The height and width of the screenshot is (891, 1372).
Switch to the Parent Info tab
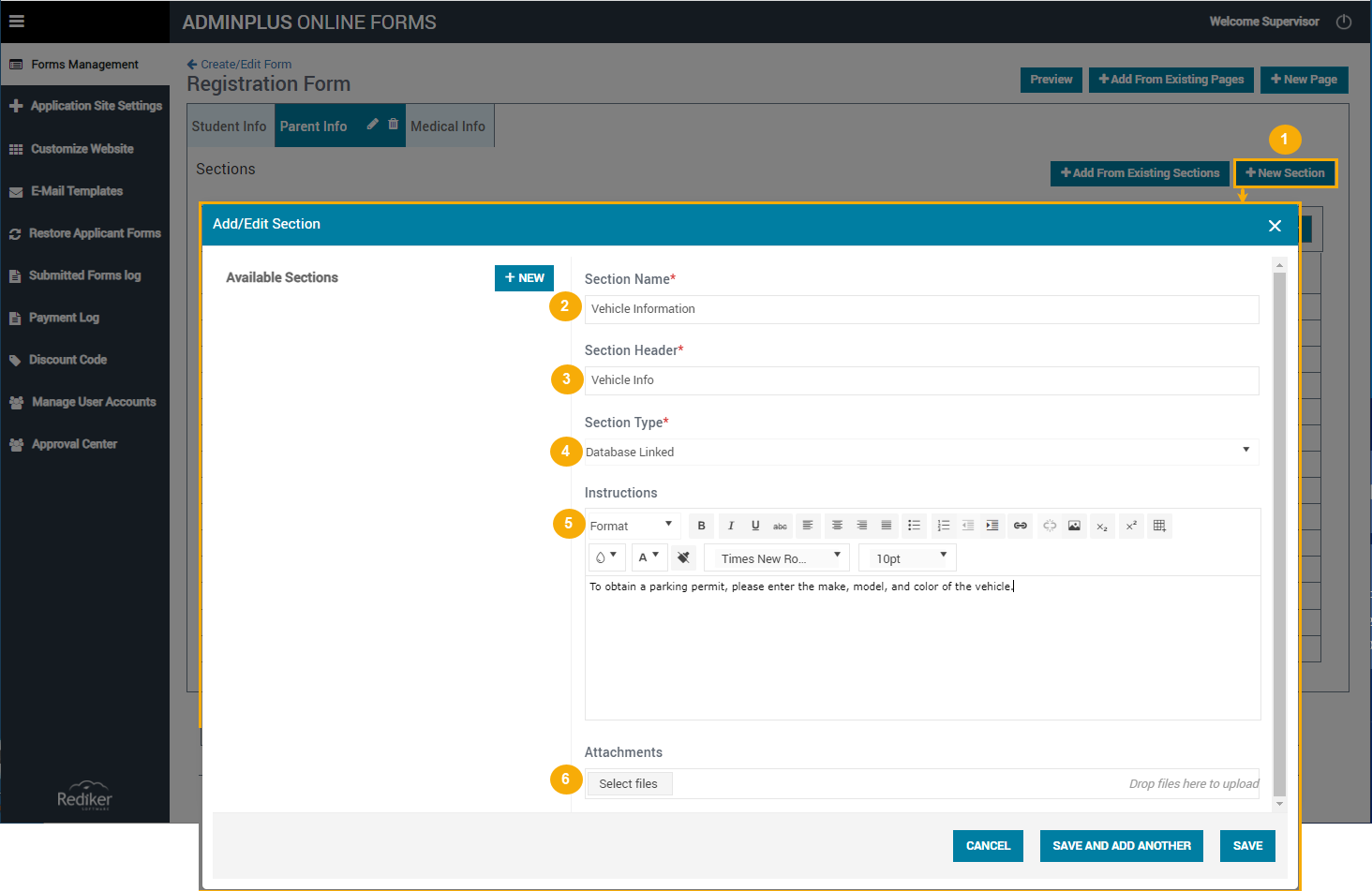click(x=313, y=126)
